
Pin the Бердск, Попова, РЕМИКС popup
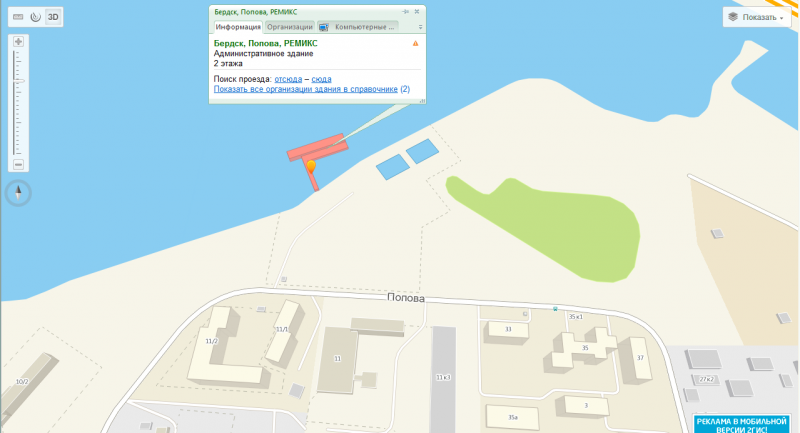(406, 11)
